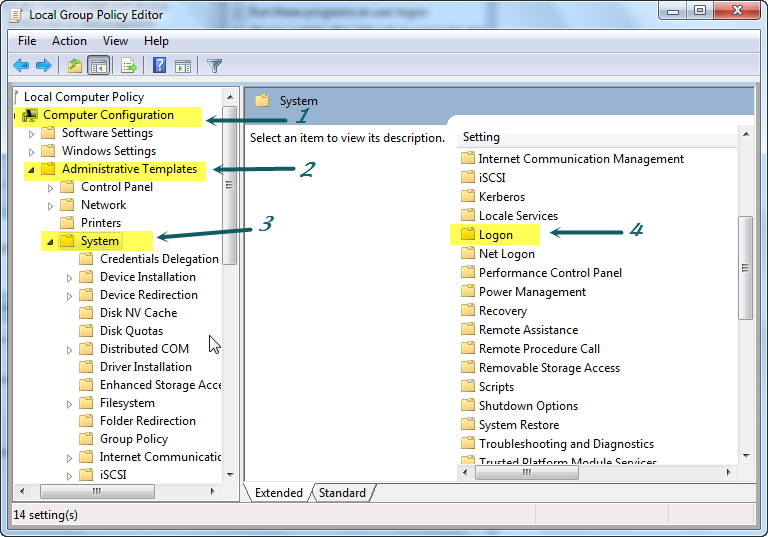
Task: Click the Up one level folder icon
Action: click(75, 65)
